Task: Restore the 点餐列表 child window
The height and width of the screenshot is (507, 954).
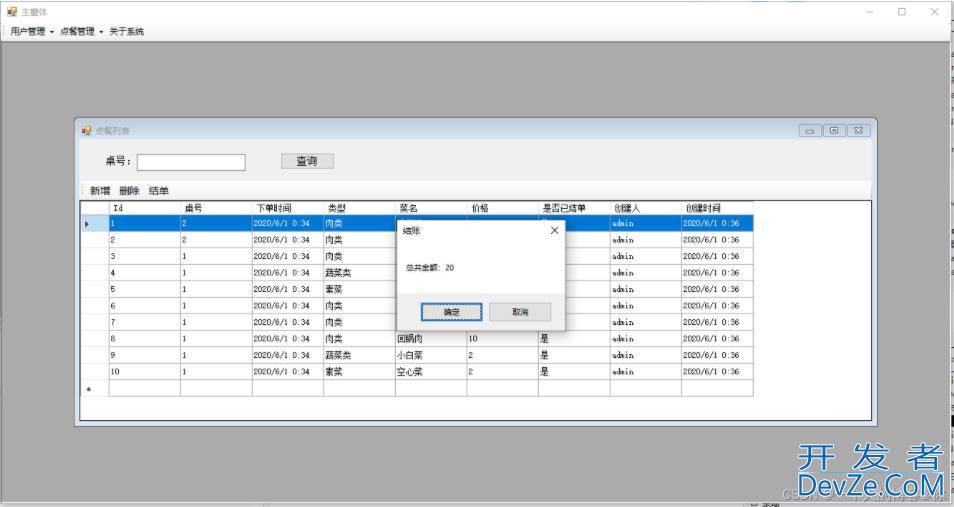Action: tap(834, 130)
